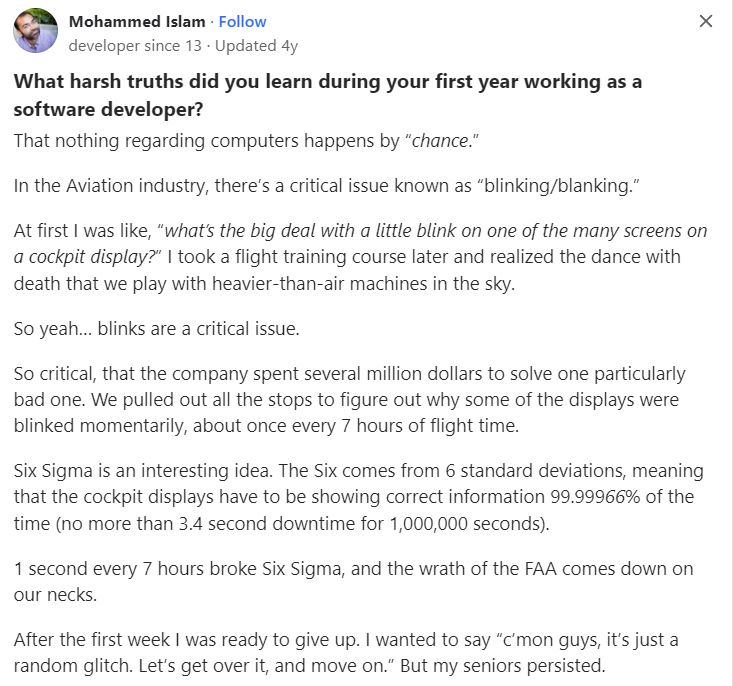733x686 pixels.
Task: Click the 'Updated 4y' timestamp
Action: coord(256,46)
